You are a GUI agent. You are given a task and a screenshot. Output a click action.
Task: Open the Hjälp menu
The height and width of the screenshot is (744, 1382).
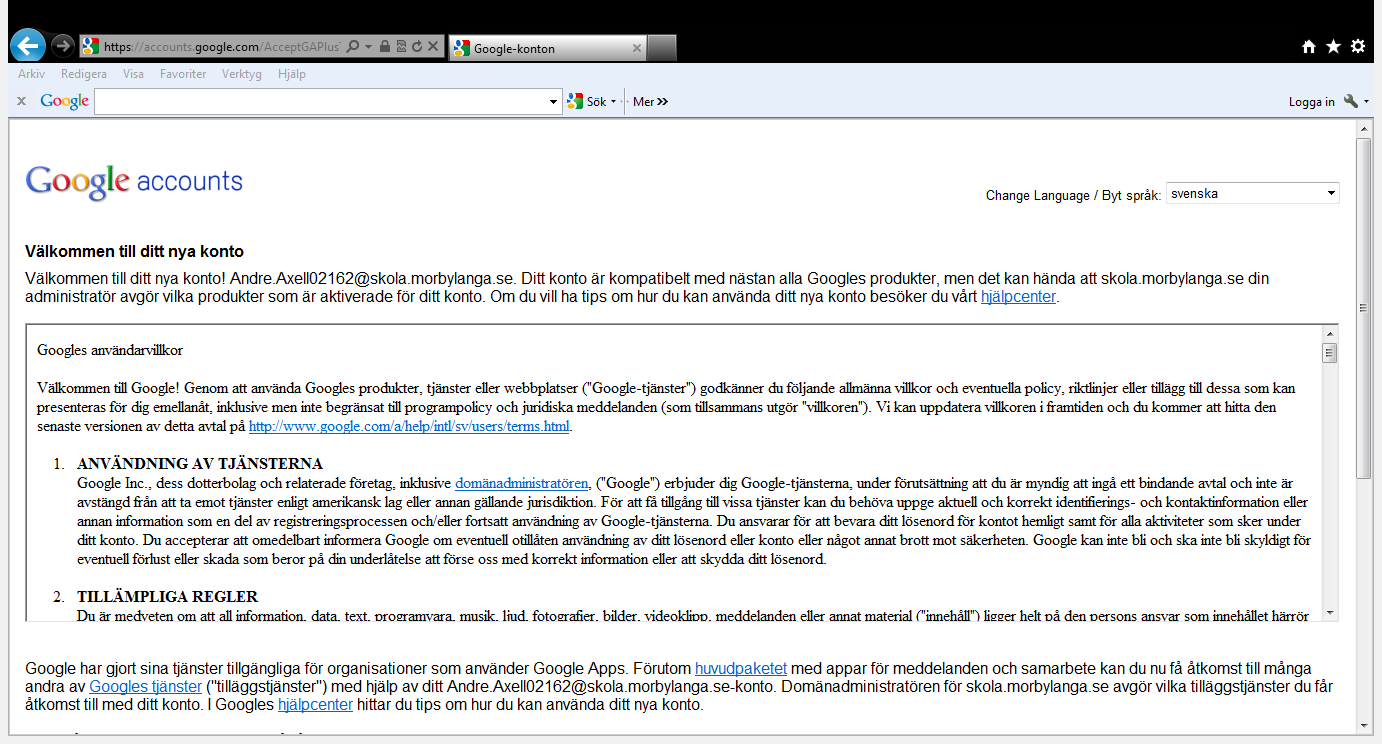[x=291, y=74]
